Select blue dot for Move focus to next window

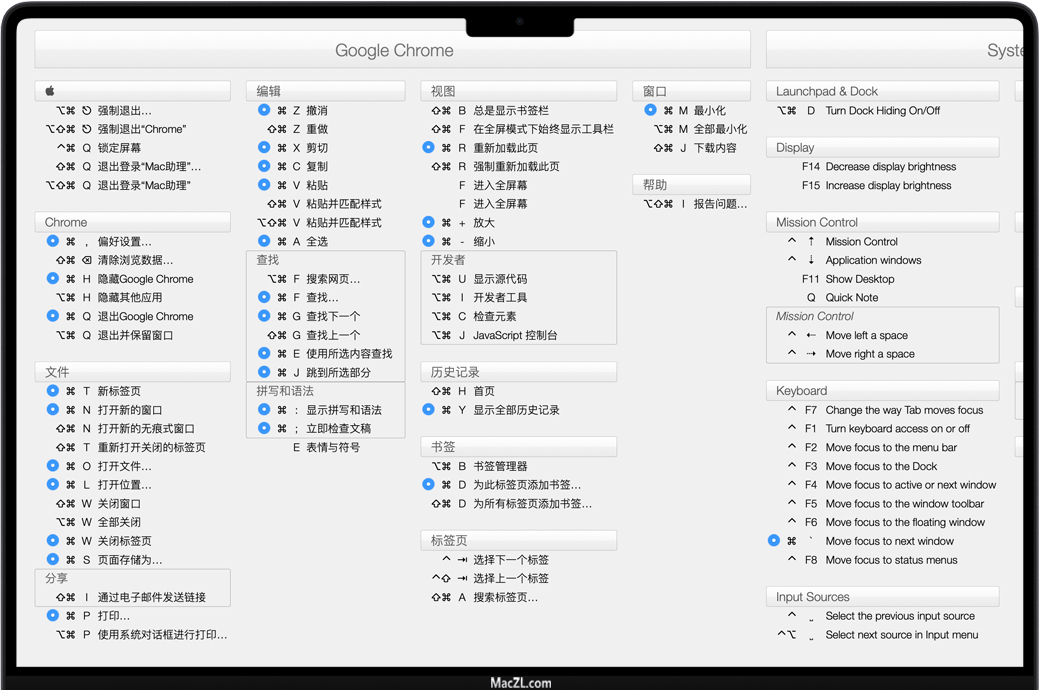[x=774, y=540]
